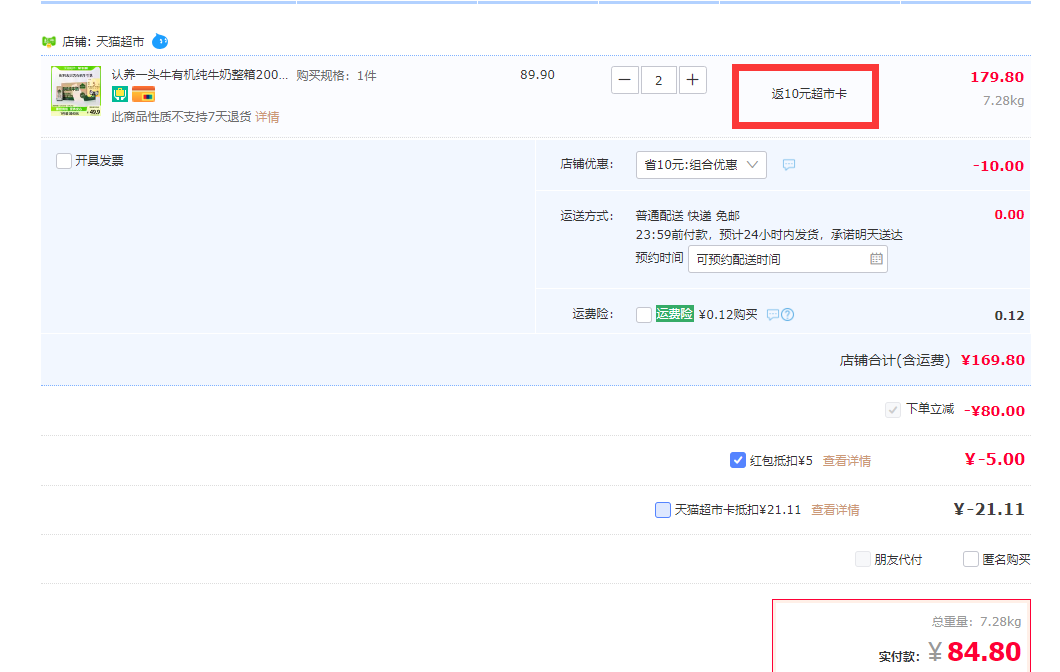Click the store total ¥169.80

pyautogui.click(x=992, y=360)
